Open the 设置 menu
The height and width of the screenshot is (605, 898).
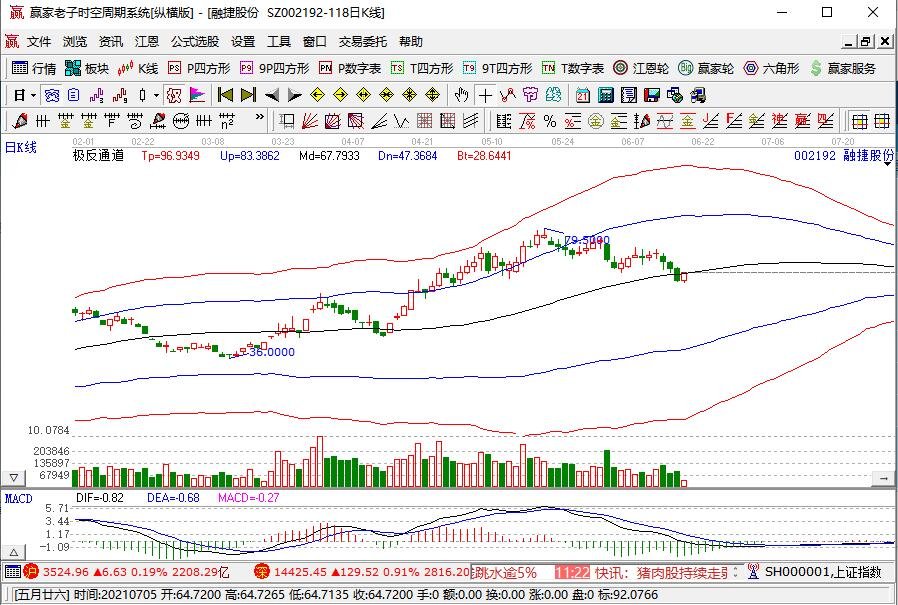[243, 42]
